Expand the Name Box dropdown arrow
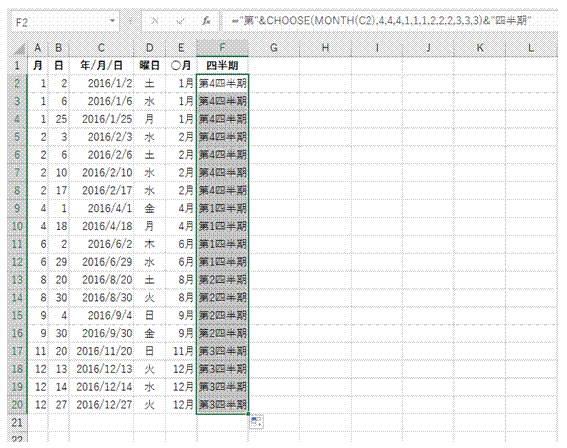This screenshot has height=448, width=567. tap(112, 21)
